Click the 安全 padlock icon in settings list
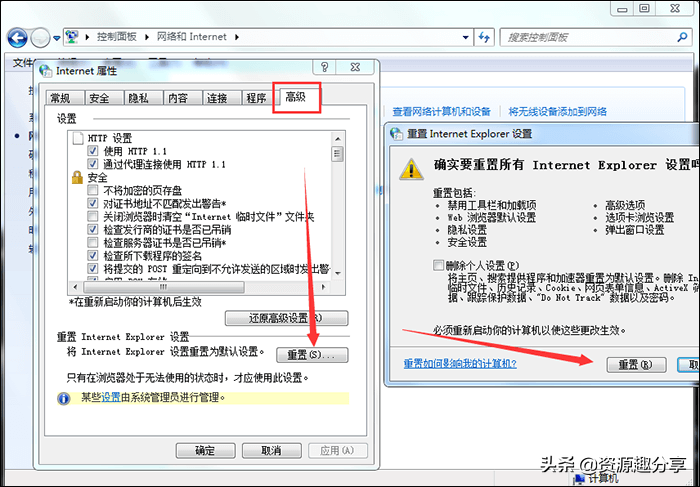This screenshot has height=487, width=700. (78, 177)
